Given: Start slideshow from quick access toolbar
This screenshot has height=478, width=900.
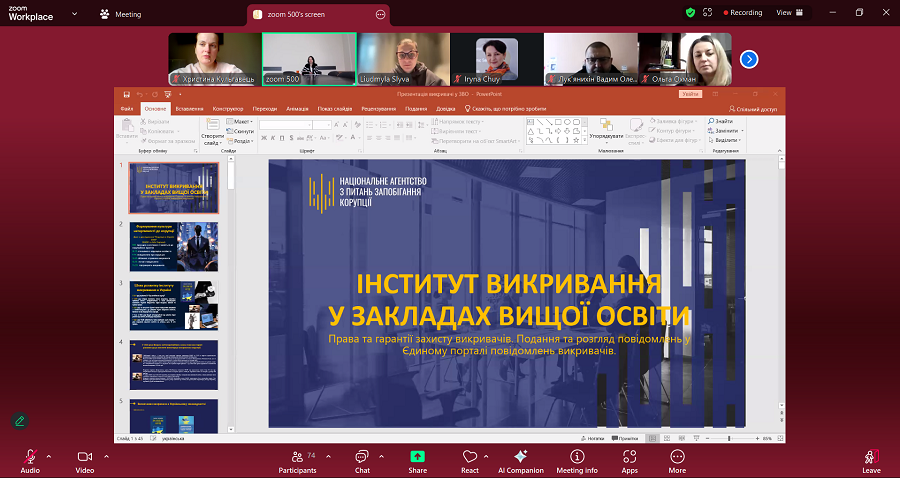Looking at the screenshot, I should tap(168, 94).
